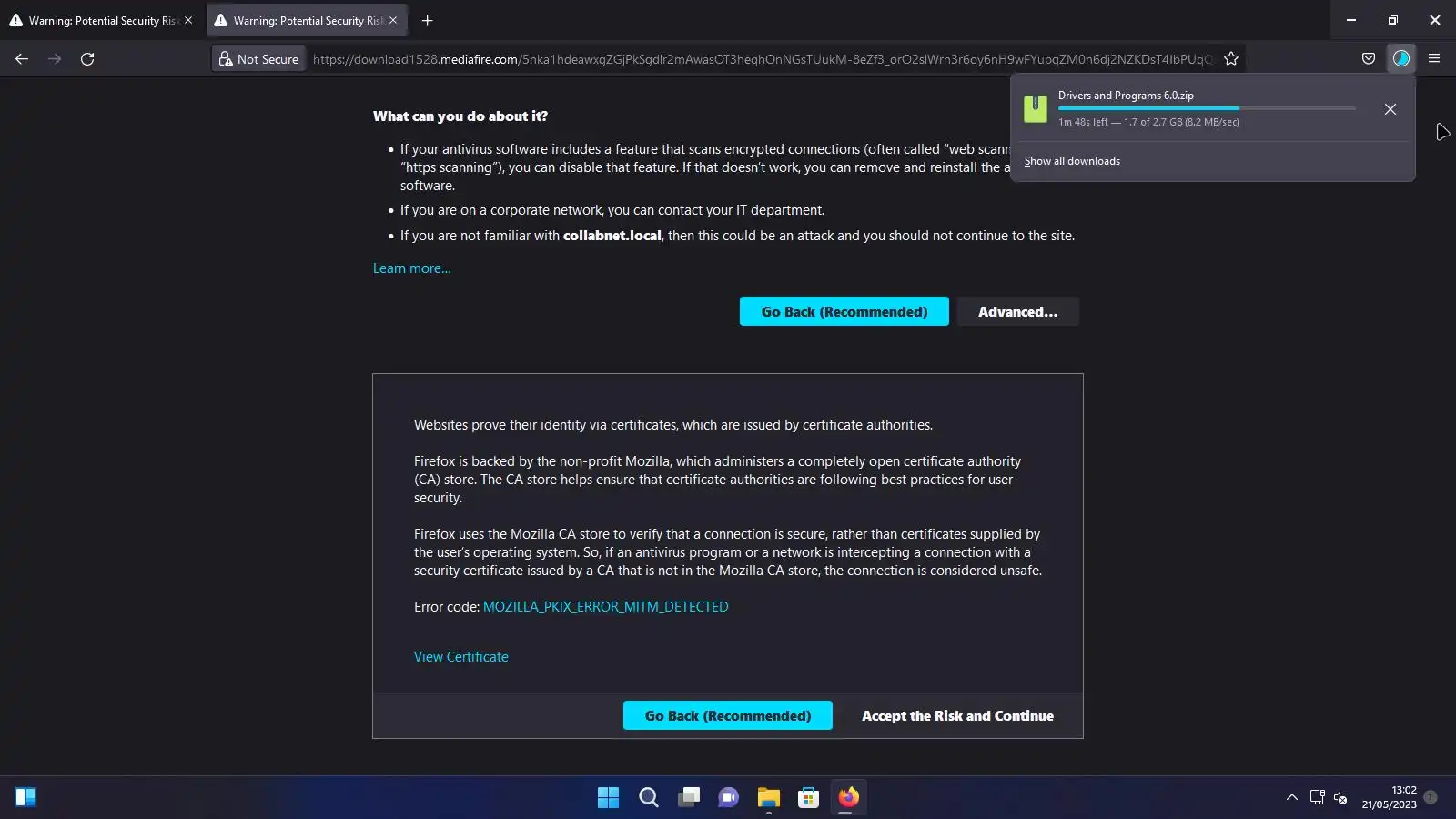This screenshot has height=819, width=1456.
Task: Open Widgets panel on taskbar
Action: click(25, 798)
